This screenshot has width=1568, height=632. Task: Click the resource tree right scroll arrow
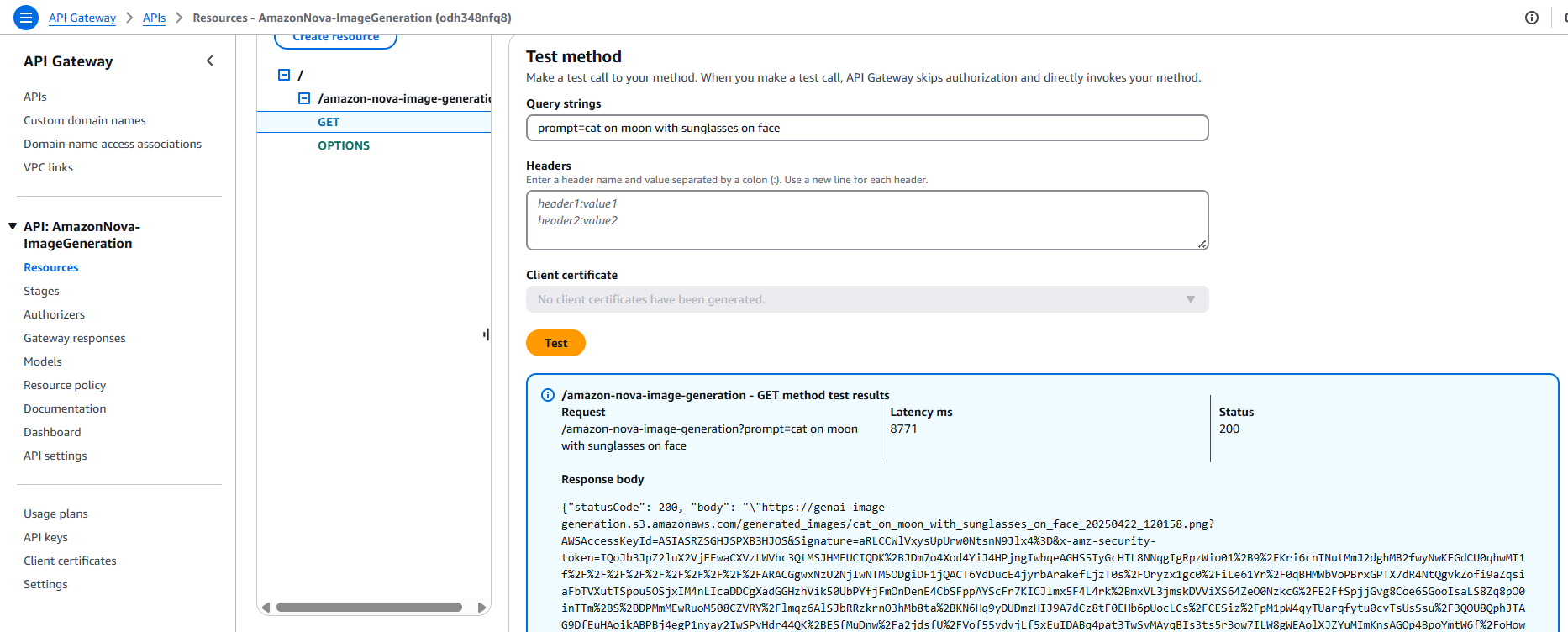[x=481, y=607]
